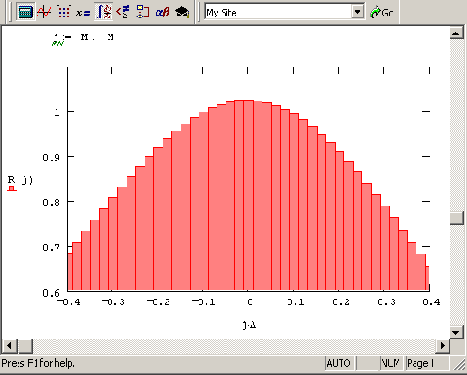Image resolution: width=467 pixels, height=375 pixels.
Task: Open the Greek symbol toolbar
Action: pyautogui.click(x=163, y=12)
